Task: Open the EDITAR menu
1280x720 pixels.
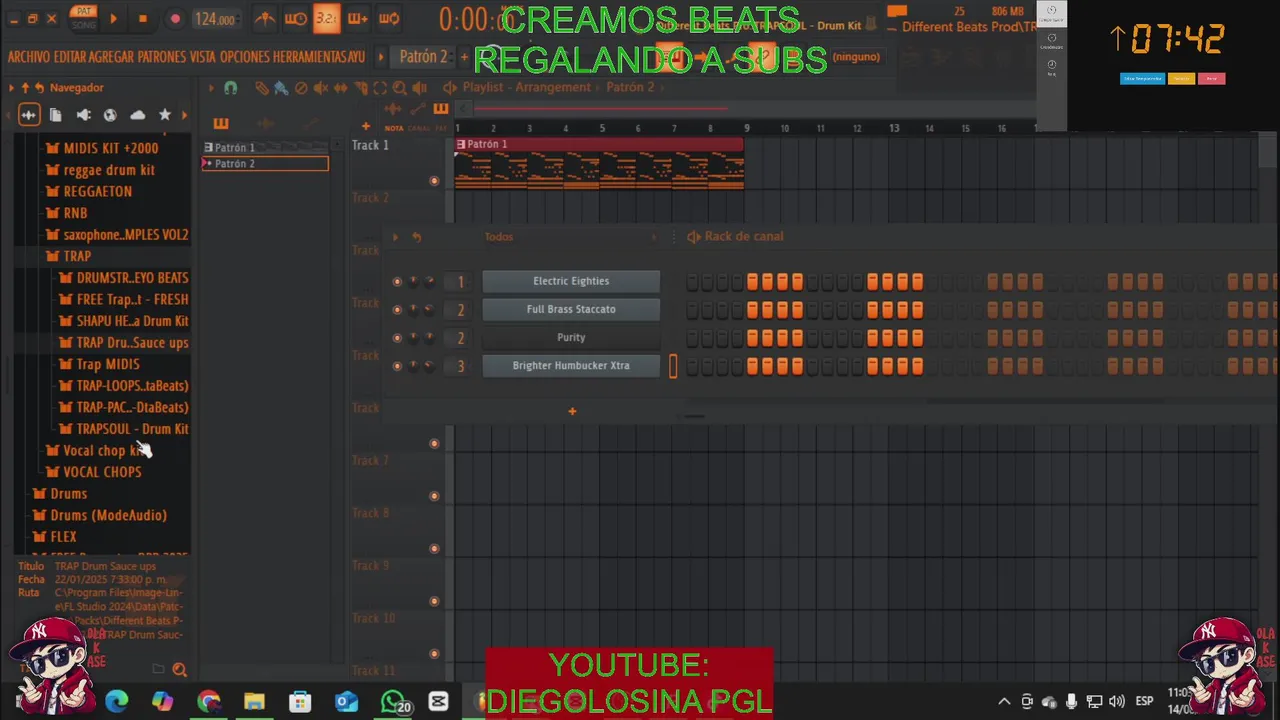Action: tap(70, 57)
